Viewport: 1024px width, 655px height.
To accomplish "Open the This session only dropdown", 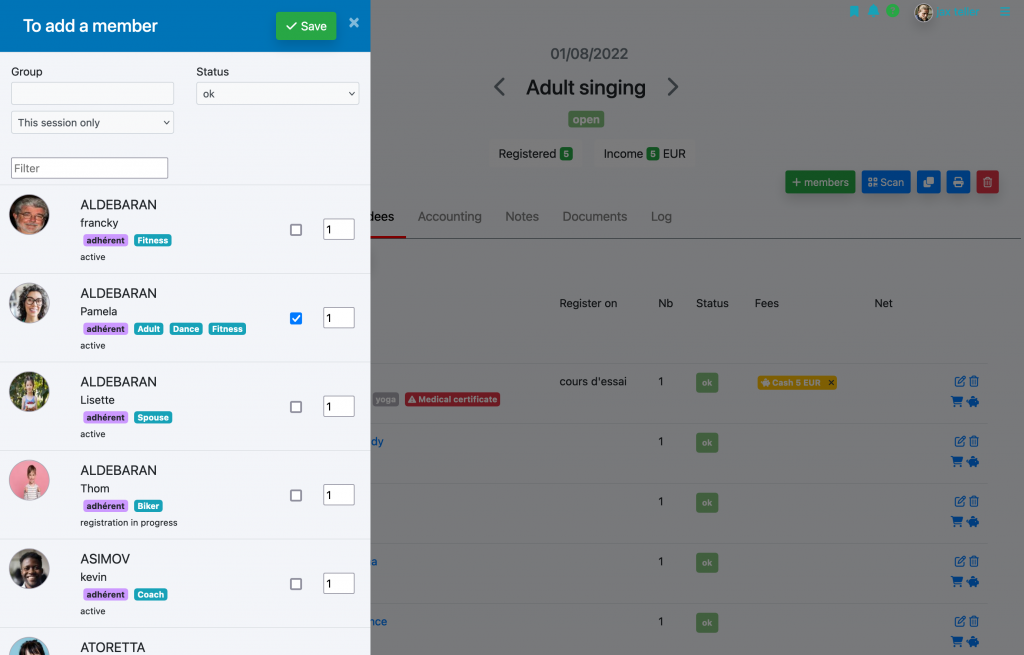I will click(x=92, y=123).
